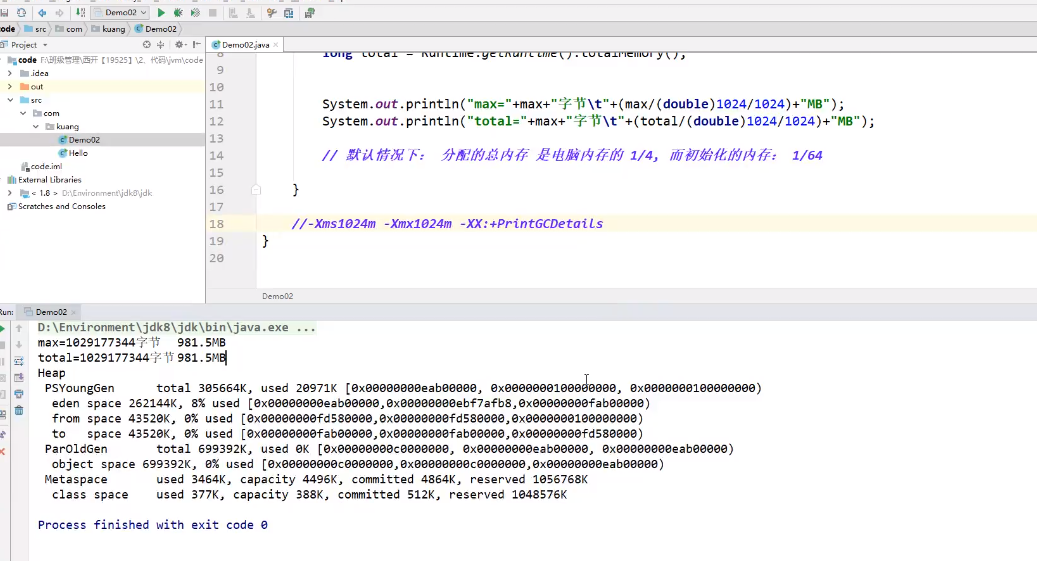Run with coverage icon in toolbar
The image size is (1037, 561).
[x=195, y=13]
